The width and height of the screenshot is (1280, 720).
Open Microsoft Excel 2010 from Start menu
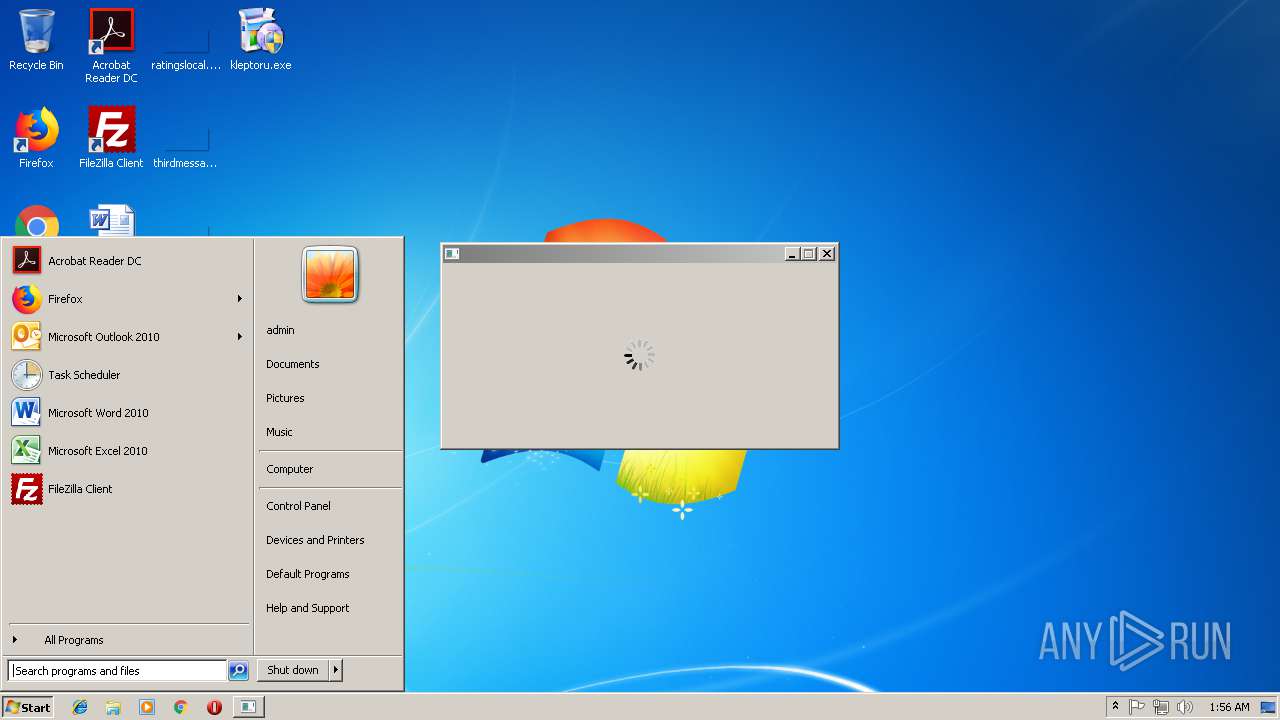tap(127, 451)
